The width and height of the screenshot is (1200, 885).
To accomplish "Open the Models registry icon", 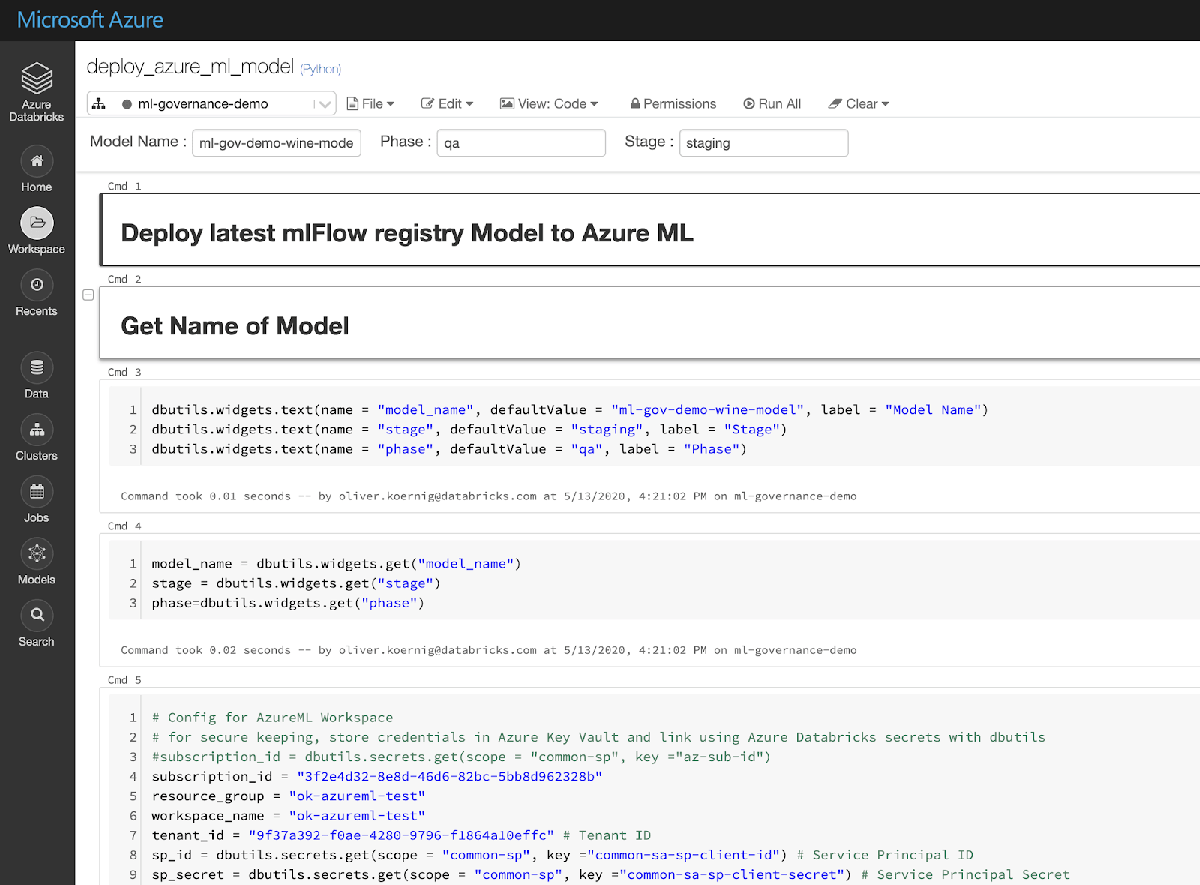I will coord(37,554).
